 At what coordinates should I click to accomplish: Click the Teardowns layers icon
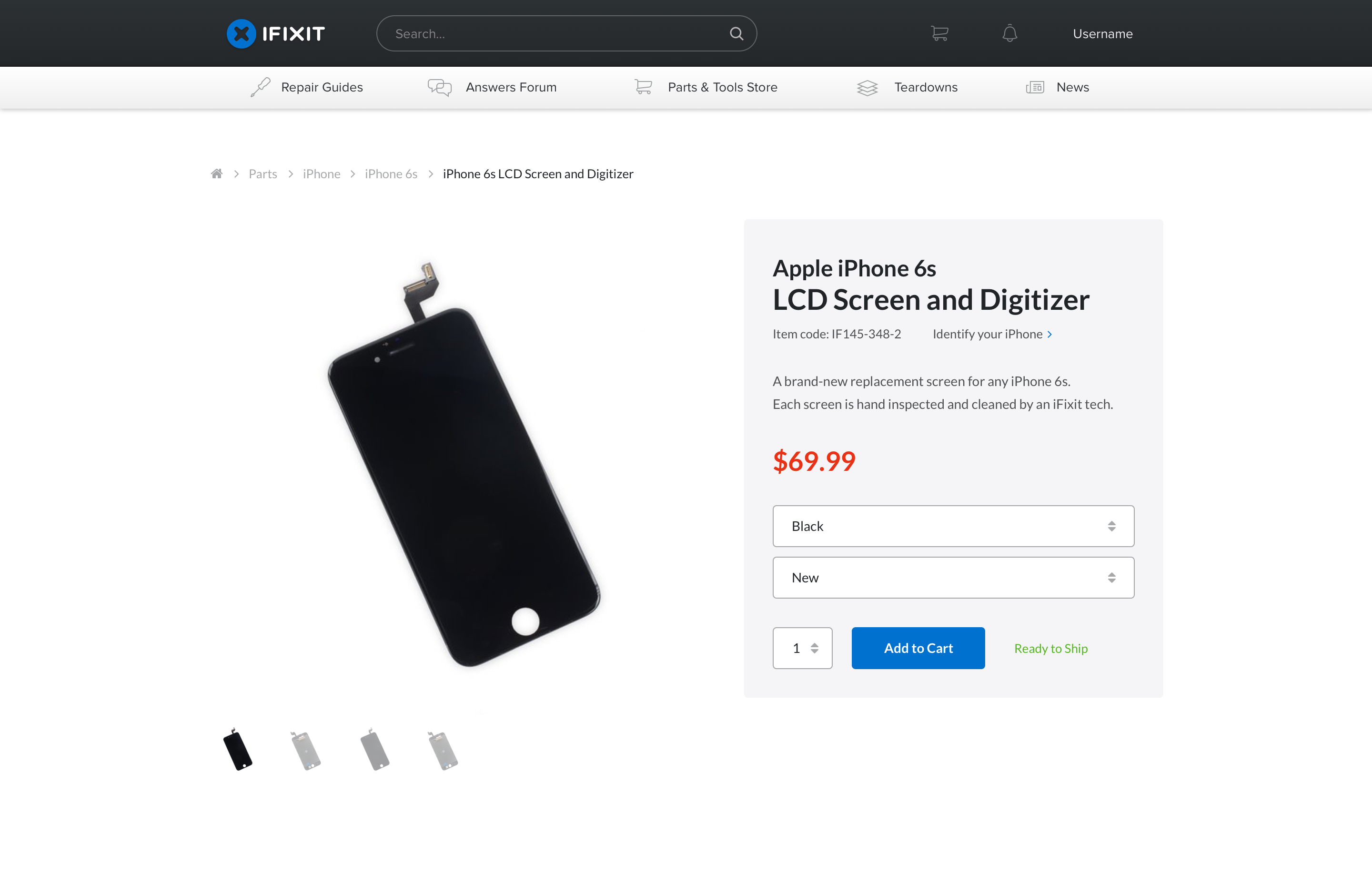click(x=867, y=88)
